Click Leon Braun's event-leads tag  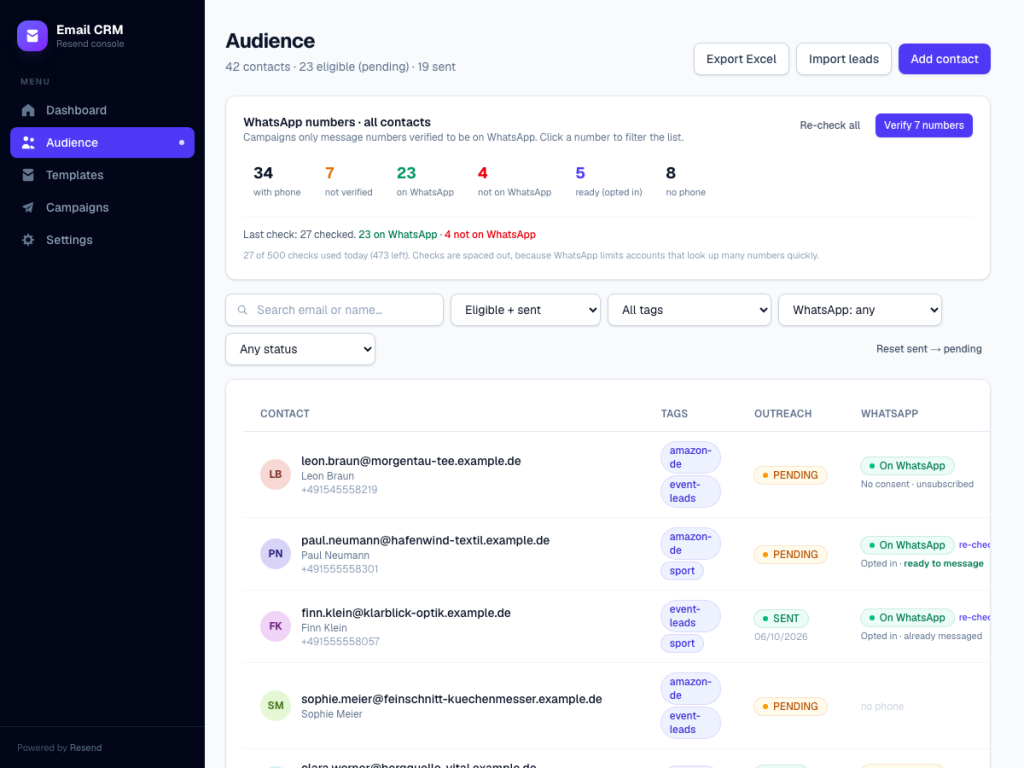690,491
